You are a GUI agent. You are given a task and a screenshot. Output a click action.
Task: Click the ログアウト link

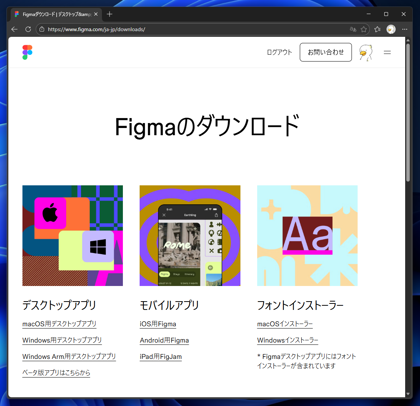[279, 52]
